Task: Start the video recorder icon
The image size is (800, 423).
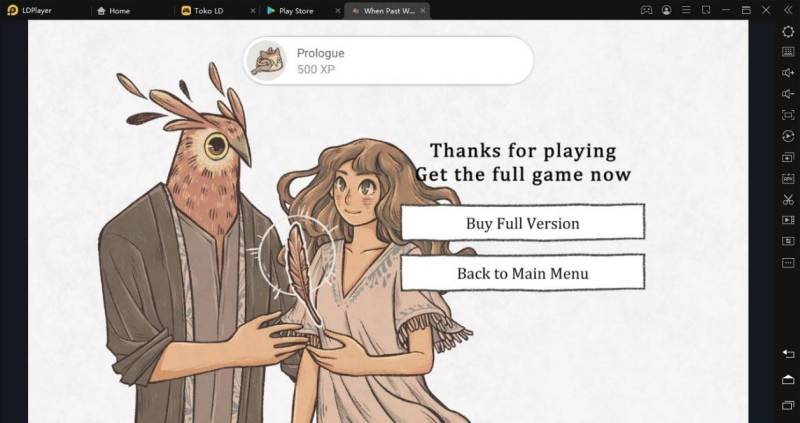Action: point(788,220)
